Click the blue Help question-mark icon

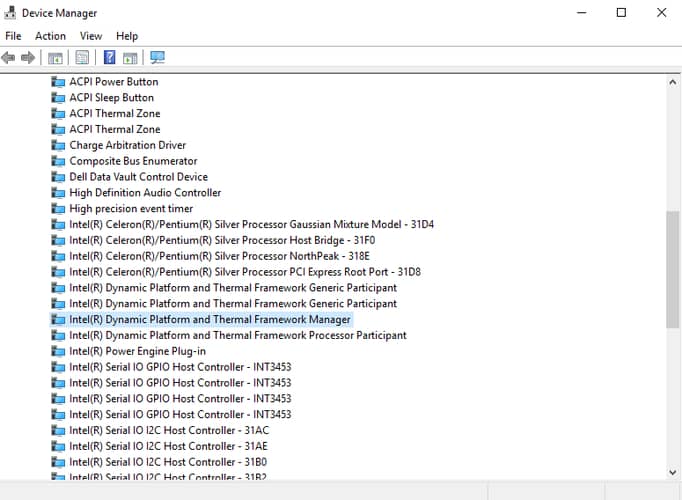(x=110, y=57)
